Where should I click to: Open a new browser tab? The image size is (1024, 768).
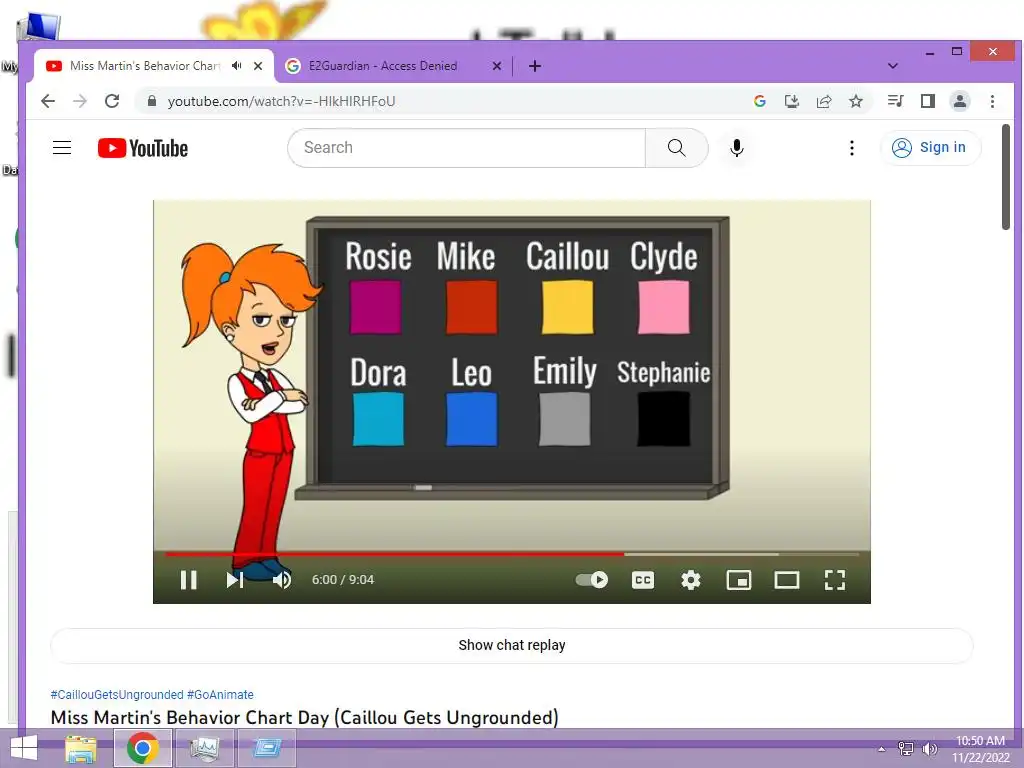coord(535,66)
